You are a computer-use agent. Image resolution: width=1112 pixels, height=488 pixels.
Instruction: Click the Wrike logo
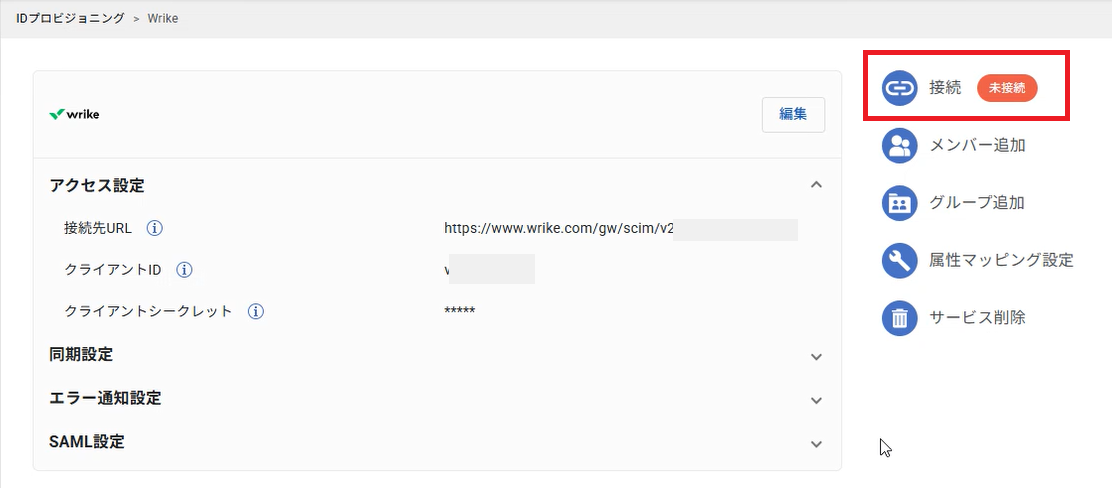coord(74,114)
